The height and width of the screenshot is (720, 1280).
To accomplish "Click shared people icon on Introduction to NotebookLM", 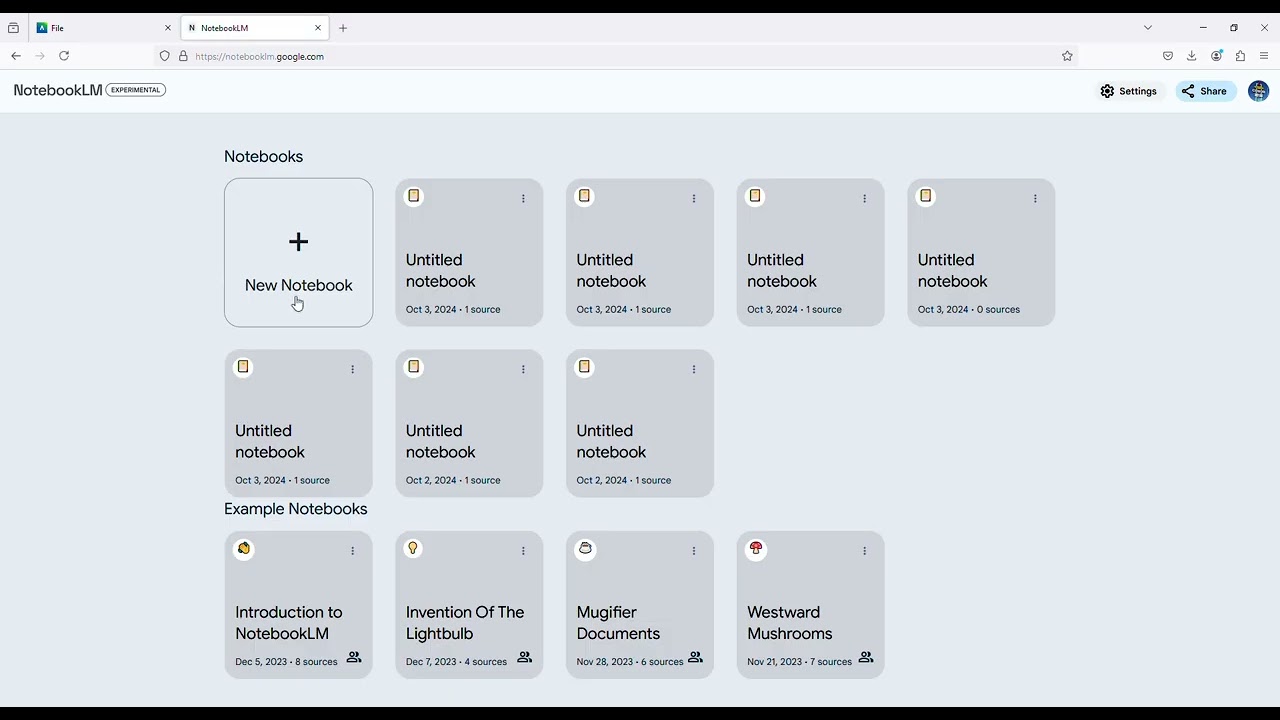I will coord(354,658).
